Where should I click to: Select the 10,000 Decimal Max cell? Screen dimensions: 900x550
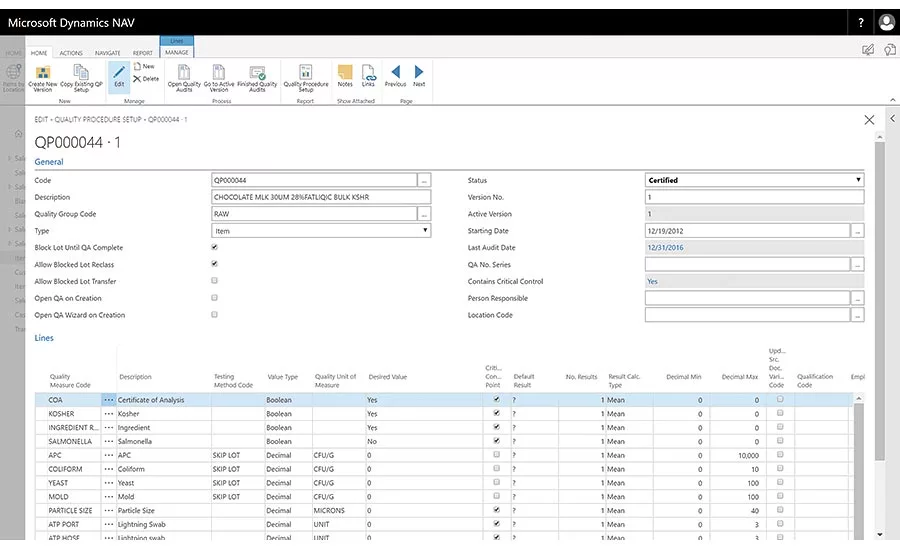click(x=736, y=455)
